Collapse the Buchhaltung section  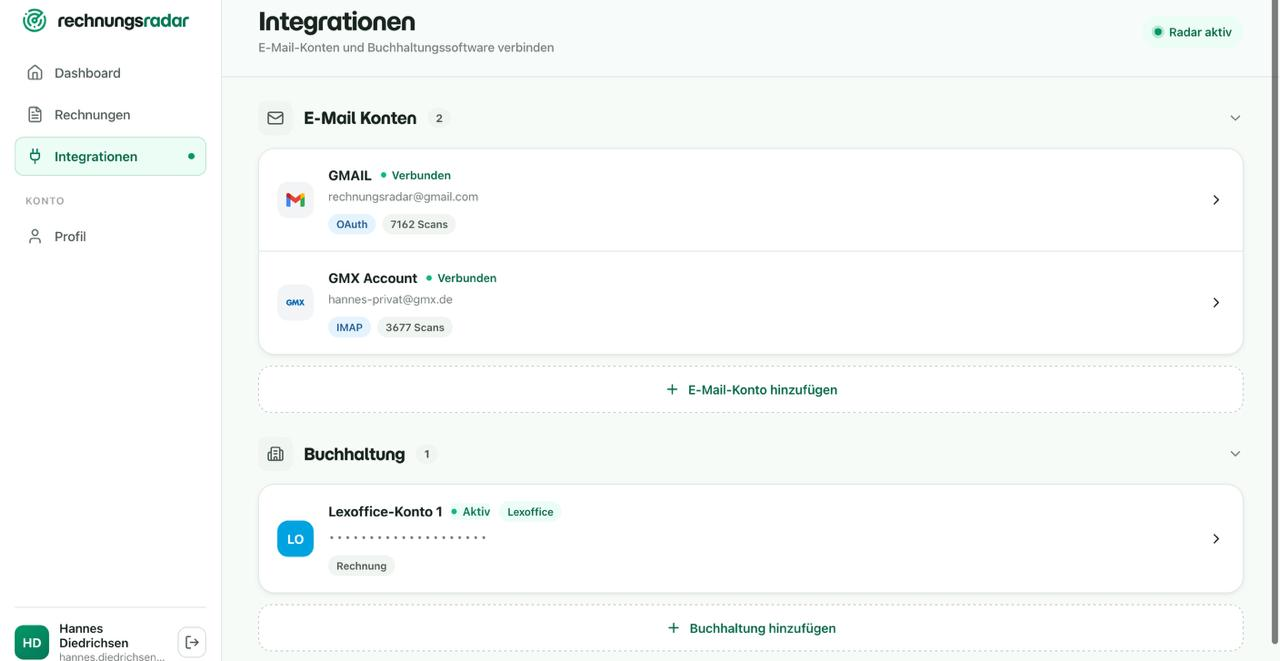click(1235, 454)
